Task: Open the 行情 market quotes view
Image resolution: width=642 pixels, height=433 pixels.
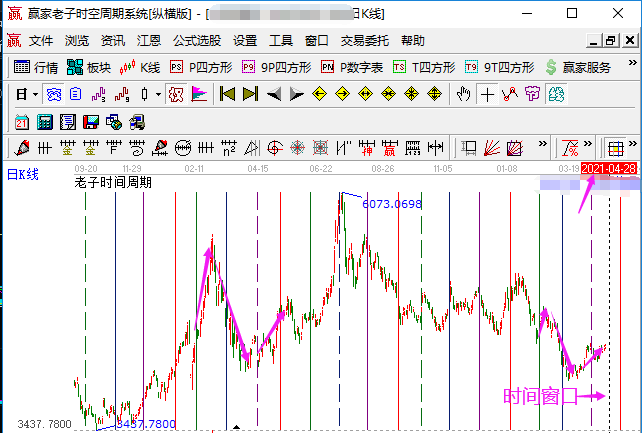Action: [36, 67]
